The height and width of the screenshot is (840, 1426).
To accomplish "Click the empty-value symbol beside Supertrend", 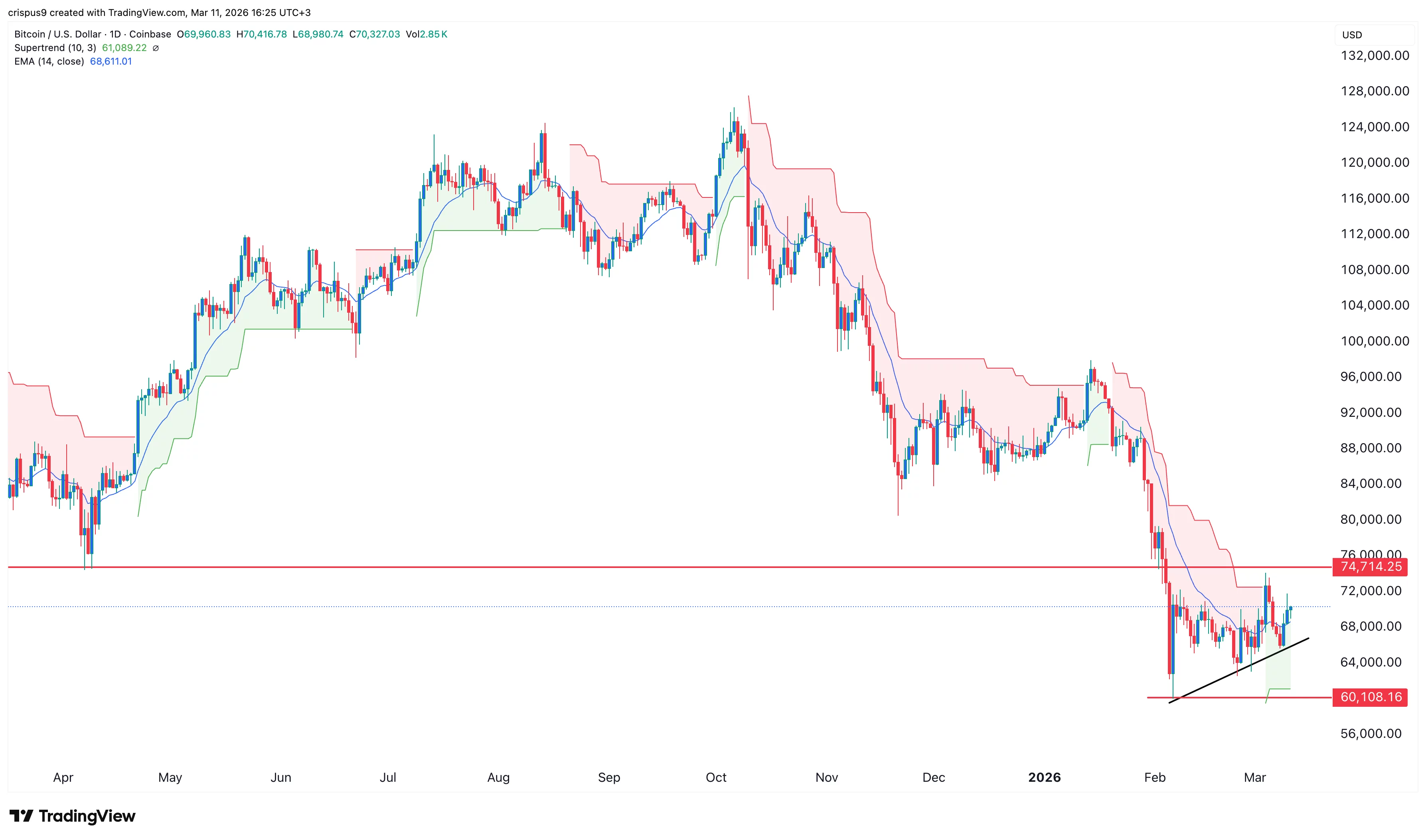I will (x=156, y=48).
